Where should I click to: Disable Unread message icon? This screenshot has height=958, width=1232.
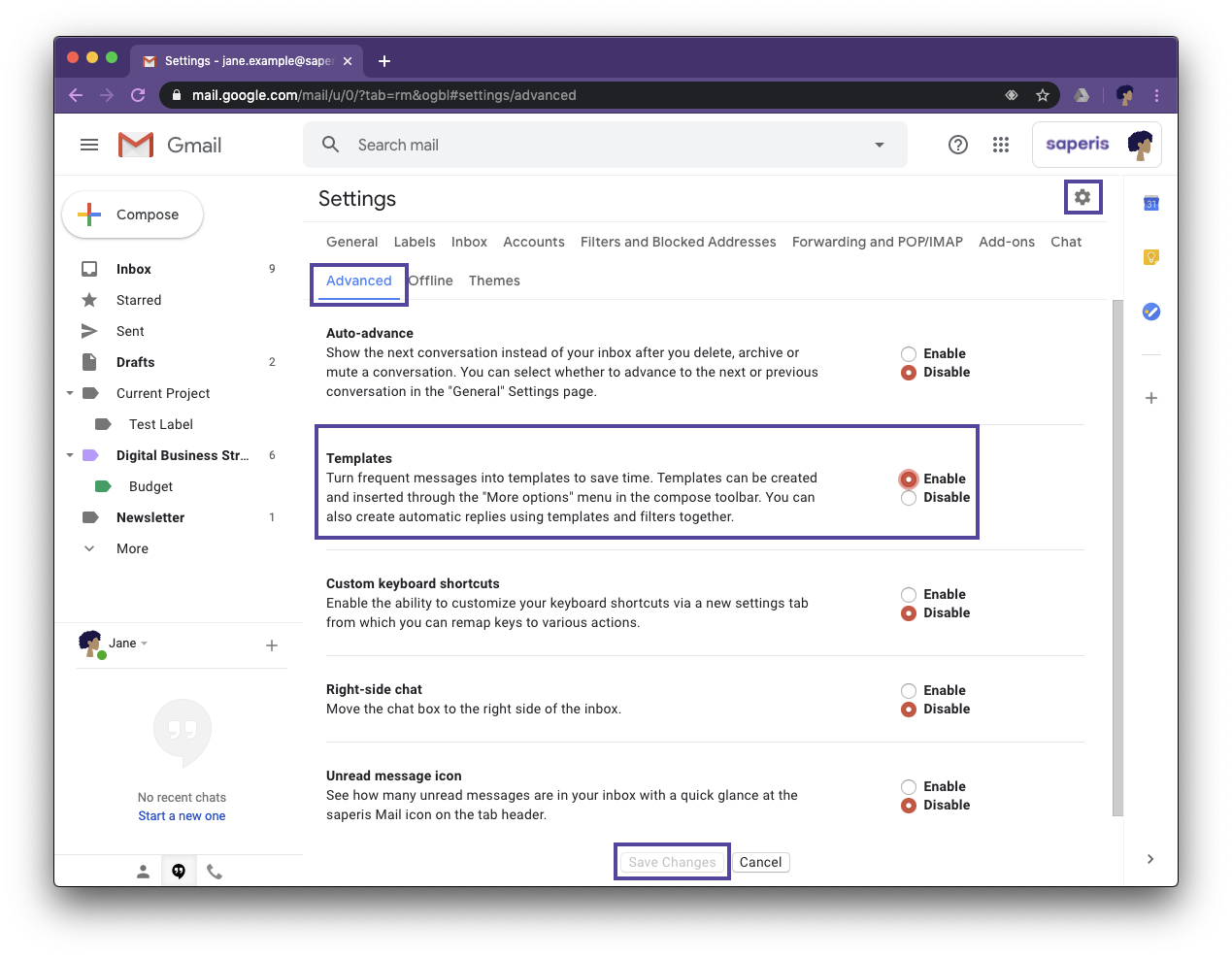tap(909, 806)
